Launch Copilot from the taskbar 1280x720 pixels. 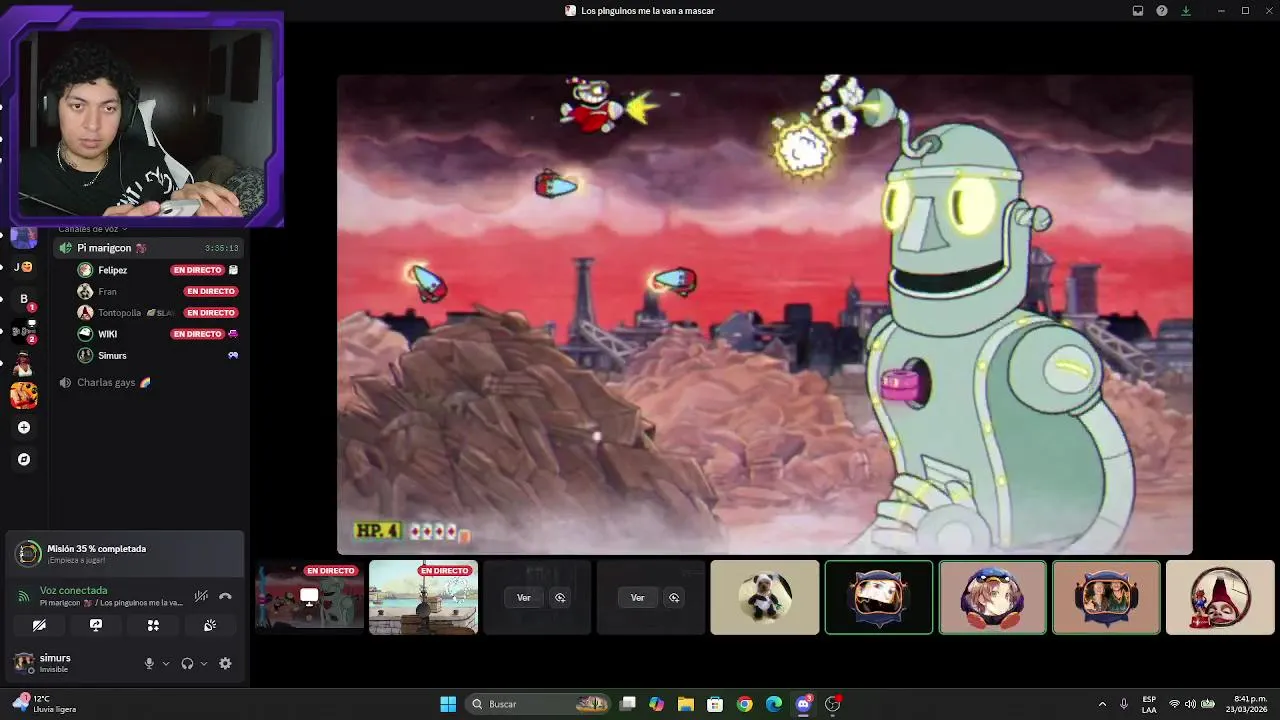pyautogui.click(x=656, y=704)
